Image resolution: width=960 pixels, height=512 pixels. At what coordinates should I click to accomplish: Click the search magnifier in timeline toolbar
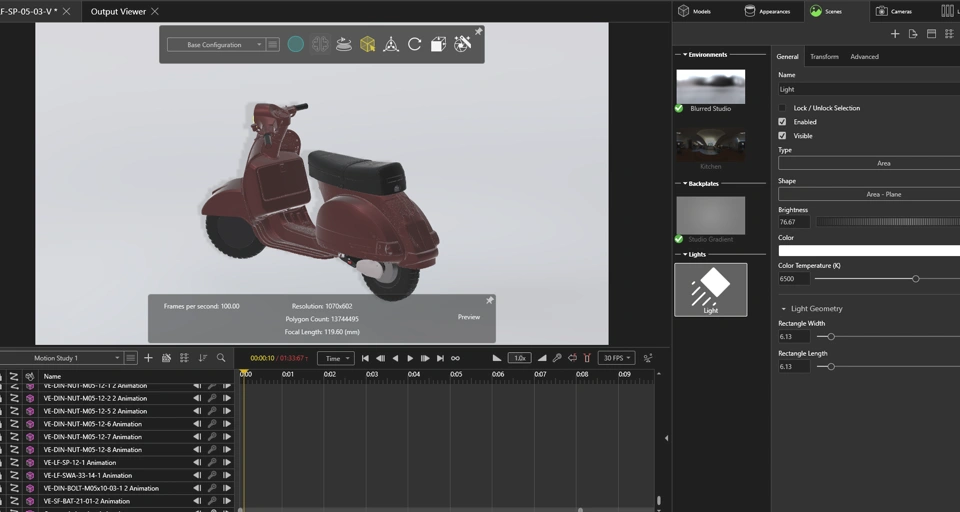tap(221, 358)
